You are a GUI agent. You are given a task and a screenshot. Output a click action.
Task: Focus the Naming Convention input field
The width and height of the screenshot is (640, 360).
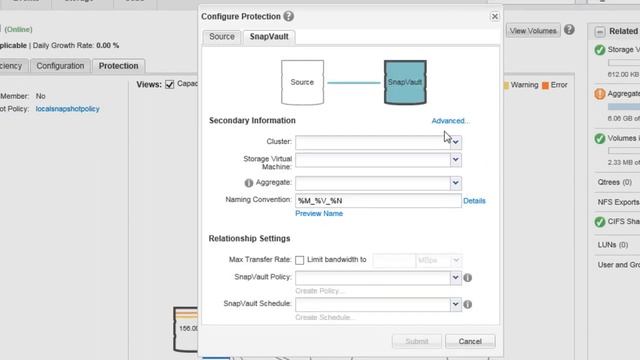pos(378,200)
